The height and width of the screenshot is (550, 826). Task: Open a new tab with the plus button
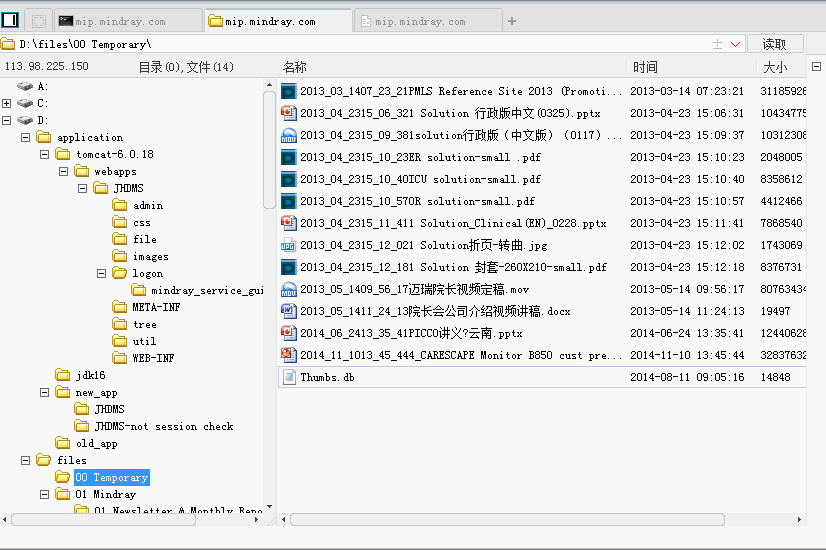coord(512,21)
